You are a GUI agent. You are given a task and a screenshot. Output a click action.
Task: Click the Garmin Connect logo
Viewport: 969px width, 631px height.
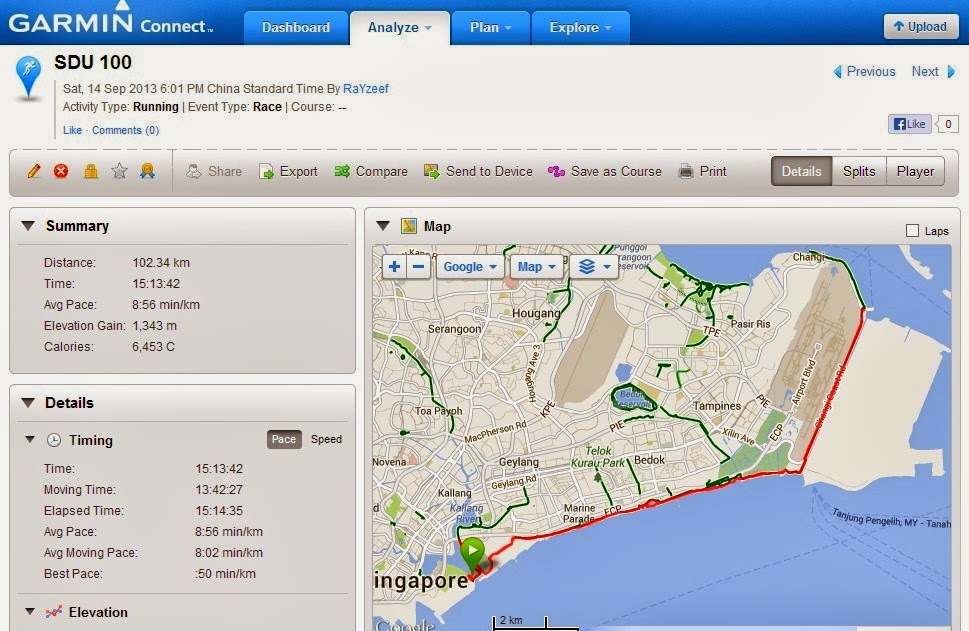111,21
